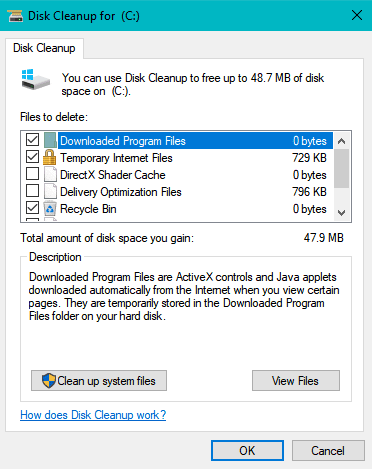This screenshot has height=469, width=372.
Task: Click the Downloaded Program Files folder icon
Action: click(50, 140)
